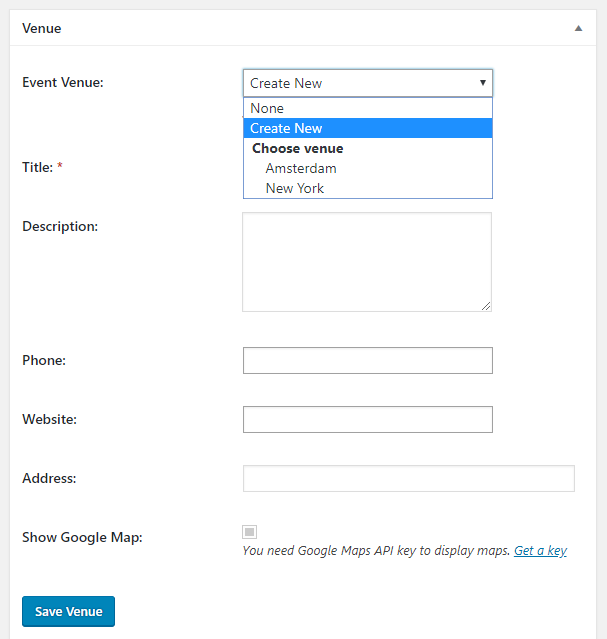Click the Event Venue combo box text
Image resolution: width=607 pixels, height=639 pixels.
click(286, 83)
